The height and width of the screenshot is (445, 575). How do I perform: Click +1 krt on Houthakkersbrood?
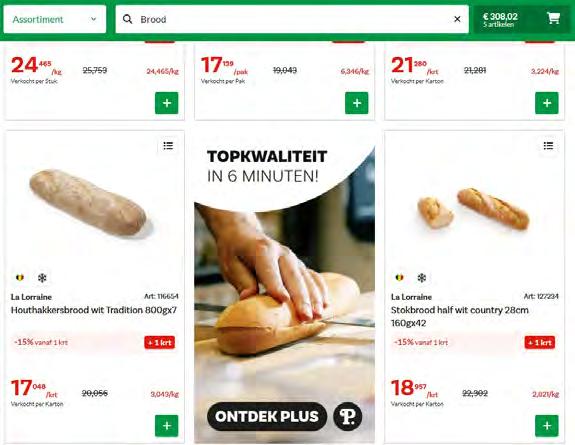pyautogui.click(x=160, y=342)
